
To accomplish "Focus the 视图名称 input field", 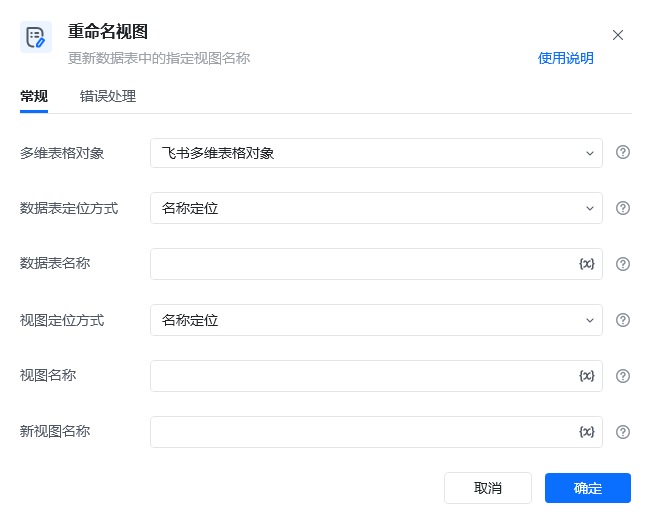I will 376,376.
